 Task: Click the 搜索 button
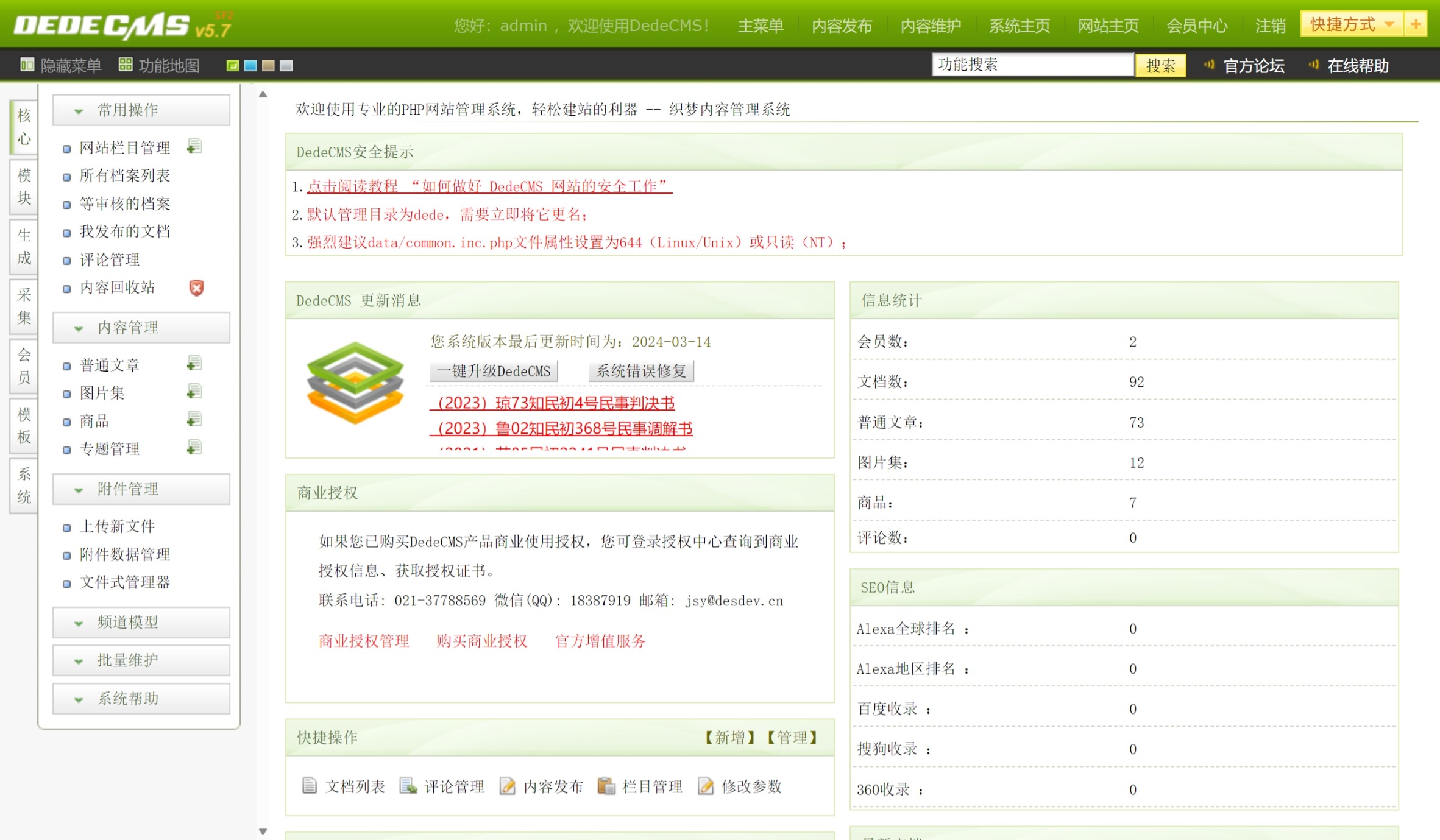tap(1160, 65)
